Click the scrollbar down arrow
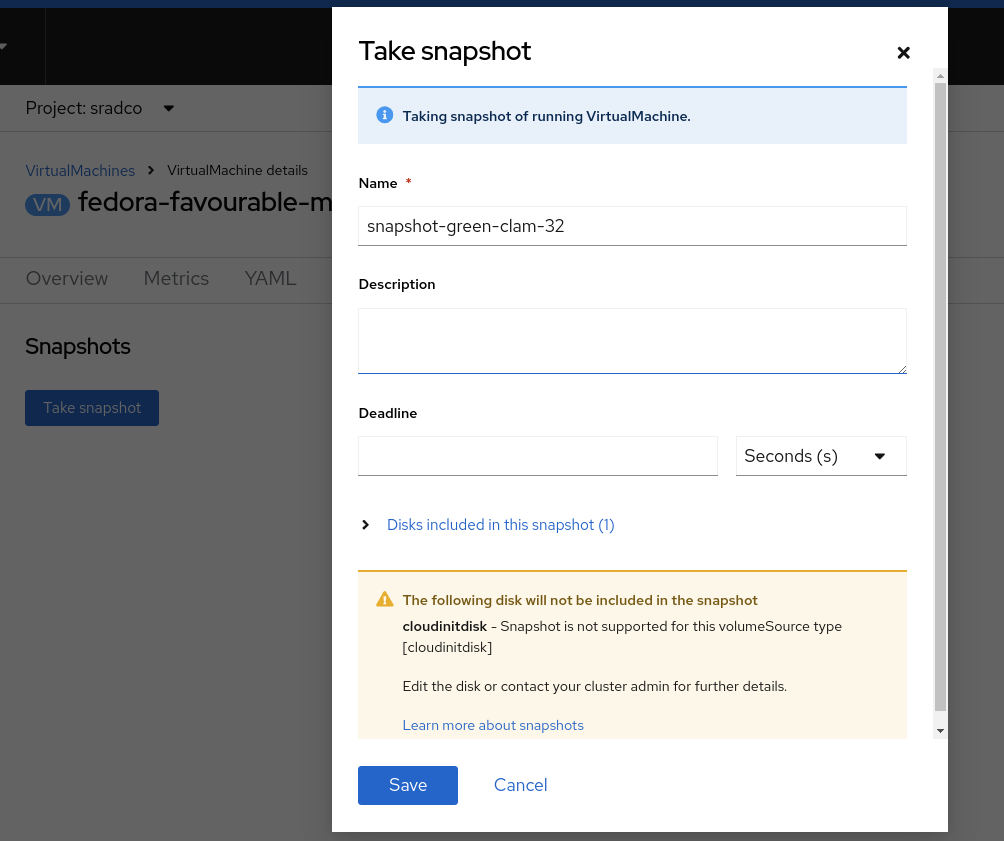This screenshot has width=1004, height=841. point(940,732)
